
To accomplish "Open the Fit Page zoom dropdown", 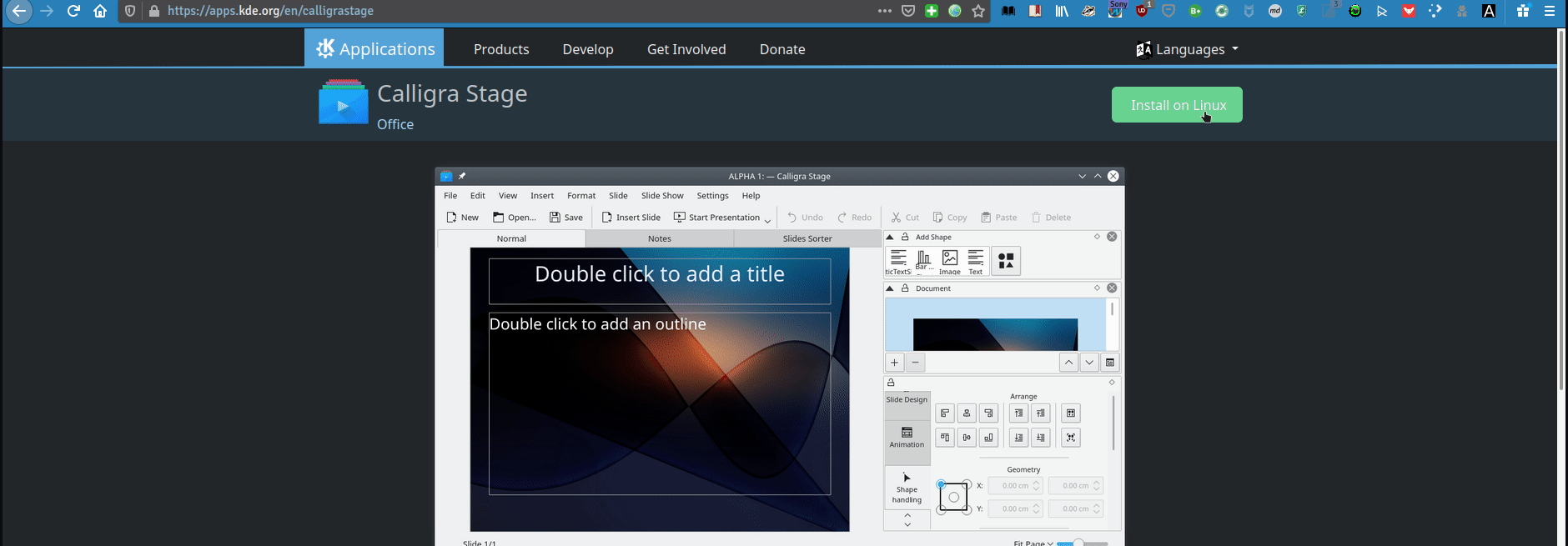I will point(1033,543).
